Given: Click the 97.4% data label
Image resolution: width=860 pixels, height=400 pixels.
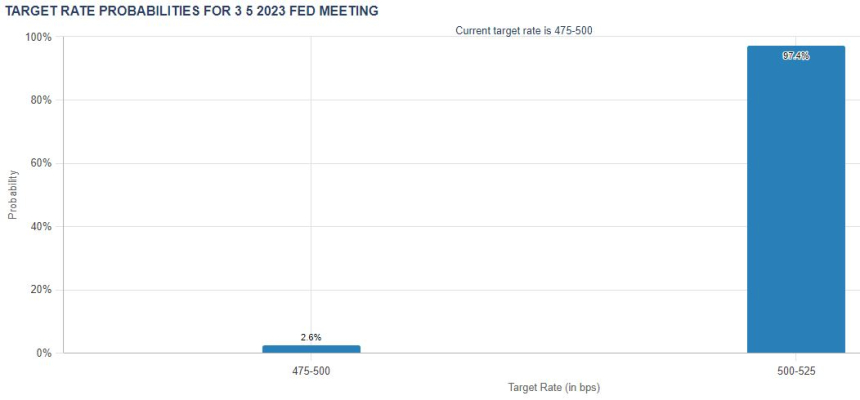Looking at the screenshot, I should click(796, 56).
